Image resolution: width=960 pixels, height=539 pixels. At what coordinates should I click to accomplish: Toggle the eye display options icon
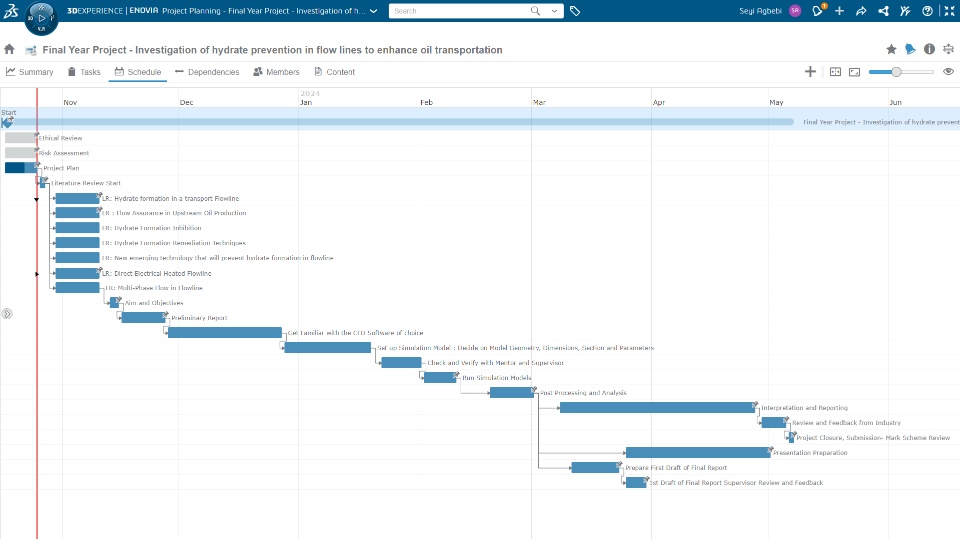(x=948, y=72)
